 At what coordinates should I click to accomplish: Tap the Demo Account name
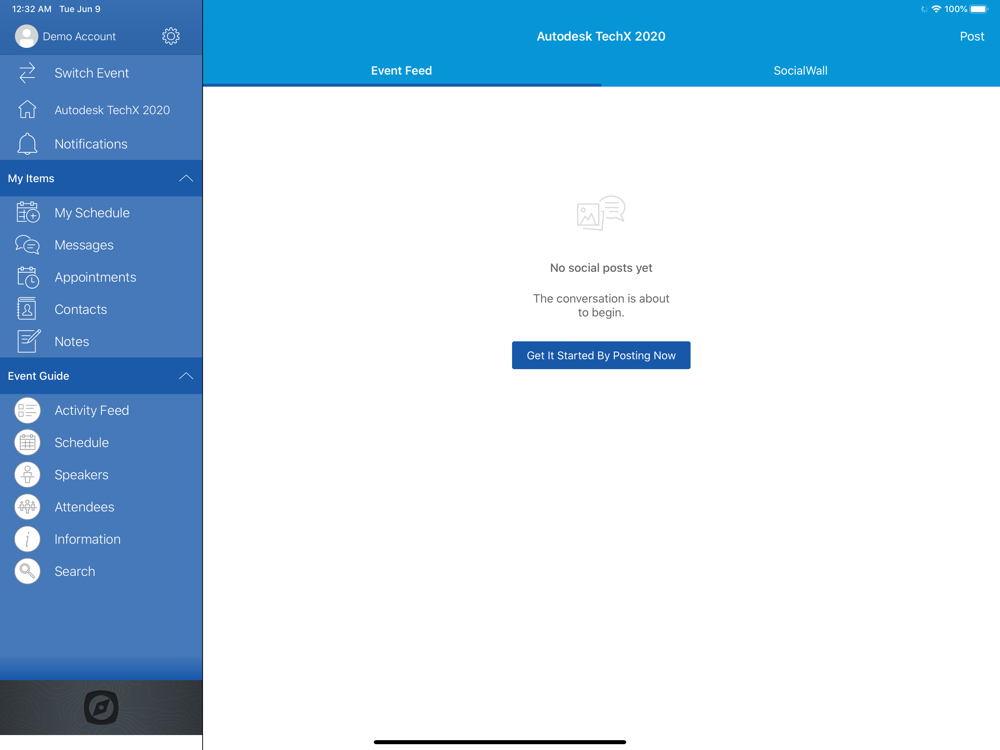tap(79, 36)
